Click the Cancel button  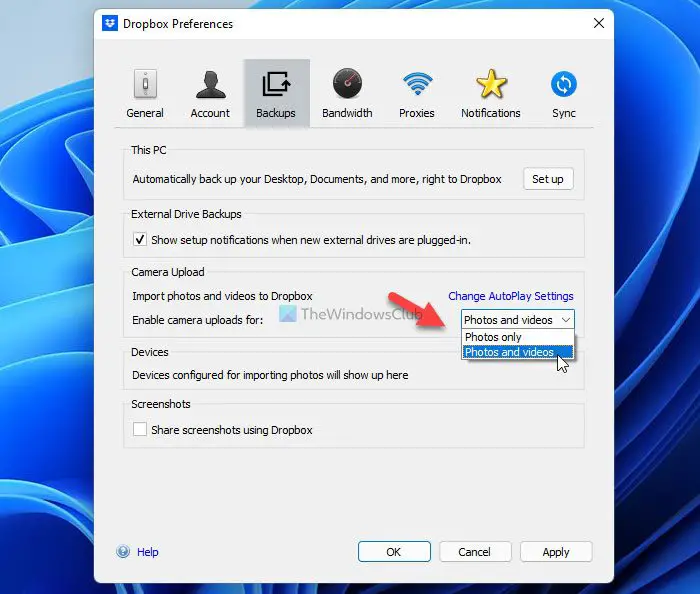[475, 552]
